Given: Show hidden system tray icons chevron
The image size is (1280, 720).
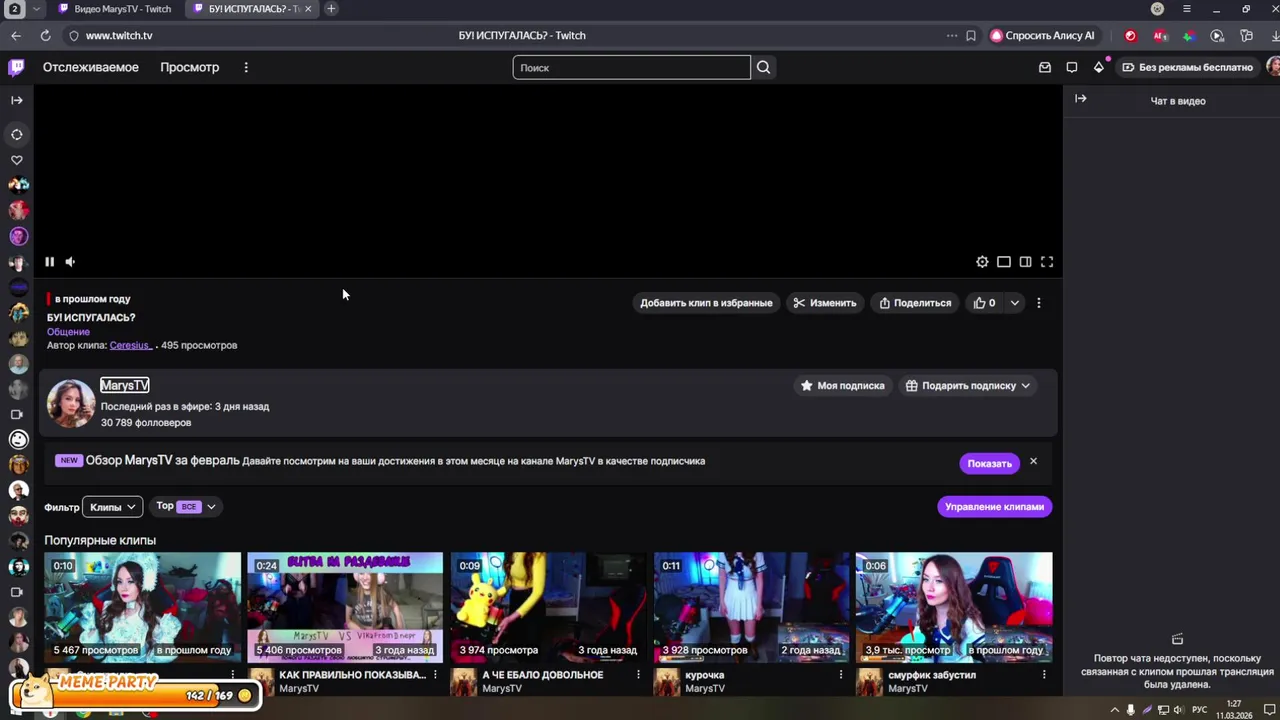Looking at the screenshot, I should [x=1115, y=710].
